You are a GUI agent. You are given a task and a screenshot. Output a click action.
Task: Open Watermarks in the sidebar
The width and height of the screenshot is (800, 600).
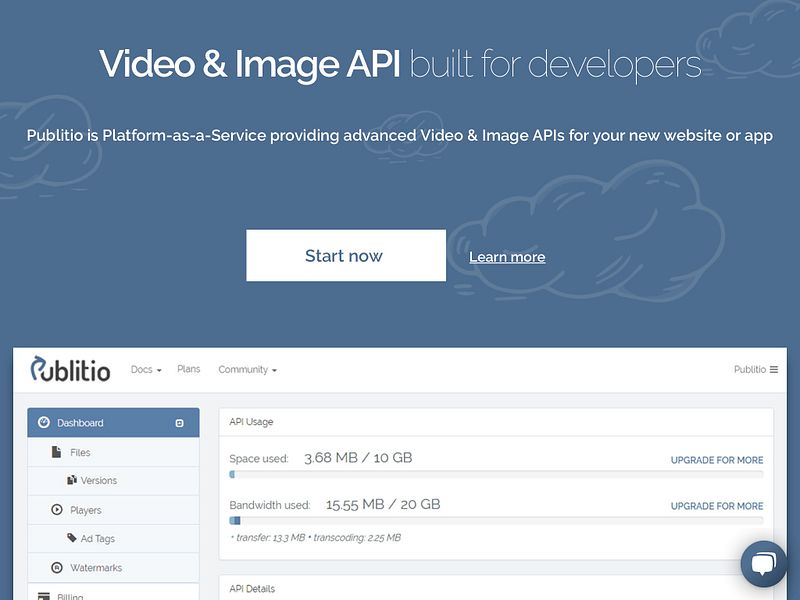(x=113, y=567)
